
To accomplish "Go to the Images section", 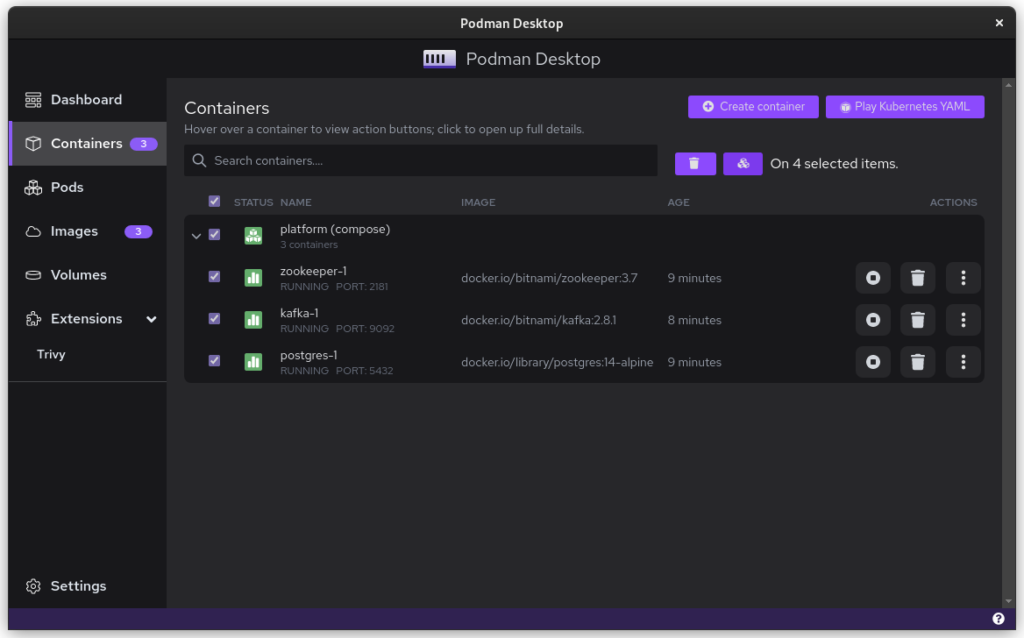I will coord(75,231).
